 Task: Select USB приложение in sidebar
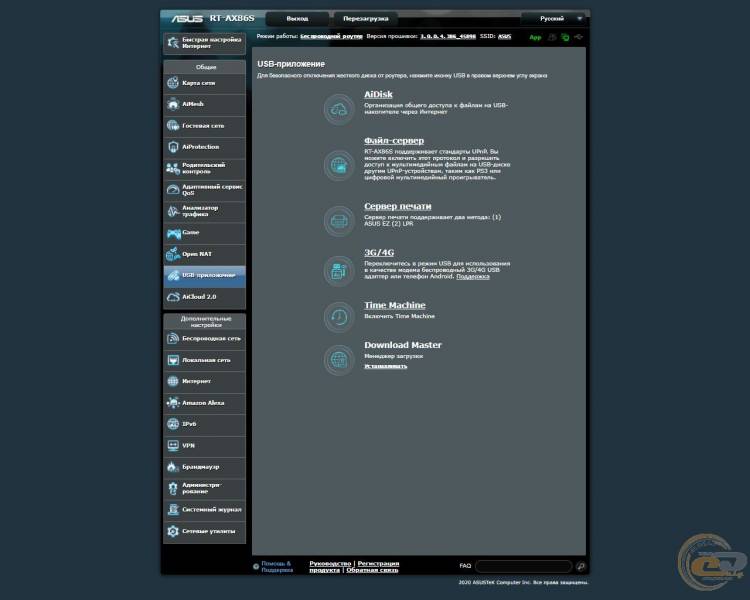pyautogui.click(x=205, y=276)
